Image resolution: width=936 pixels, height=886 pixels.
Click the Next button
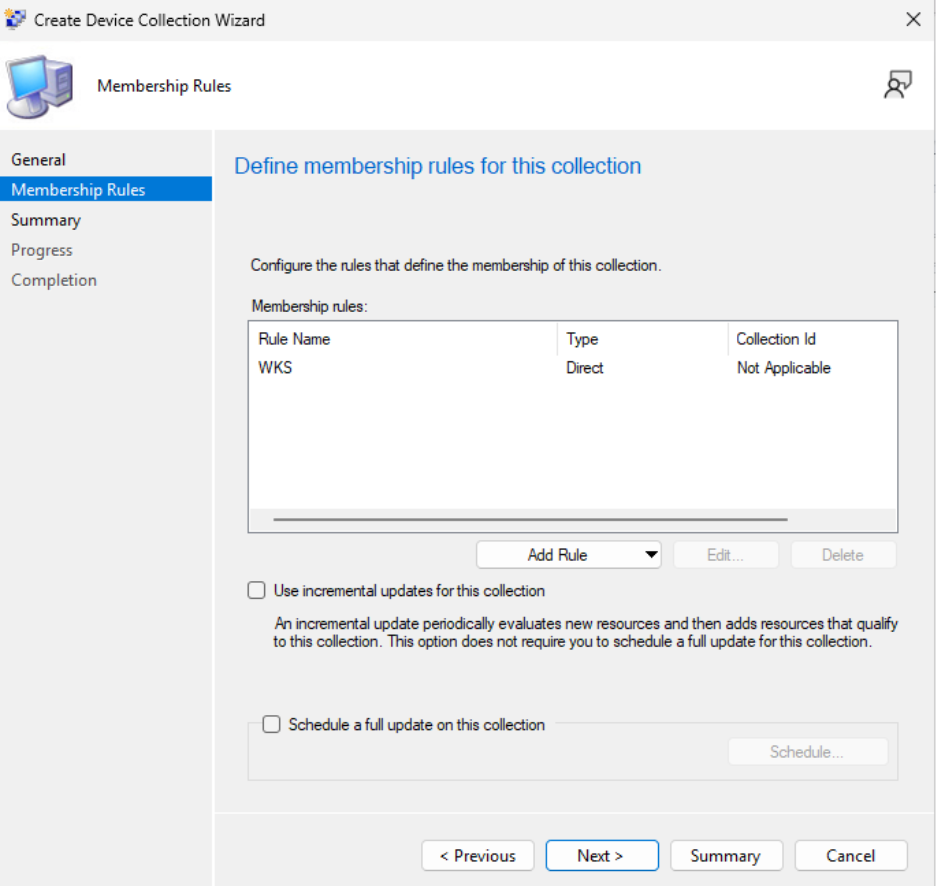point(602,855)
